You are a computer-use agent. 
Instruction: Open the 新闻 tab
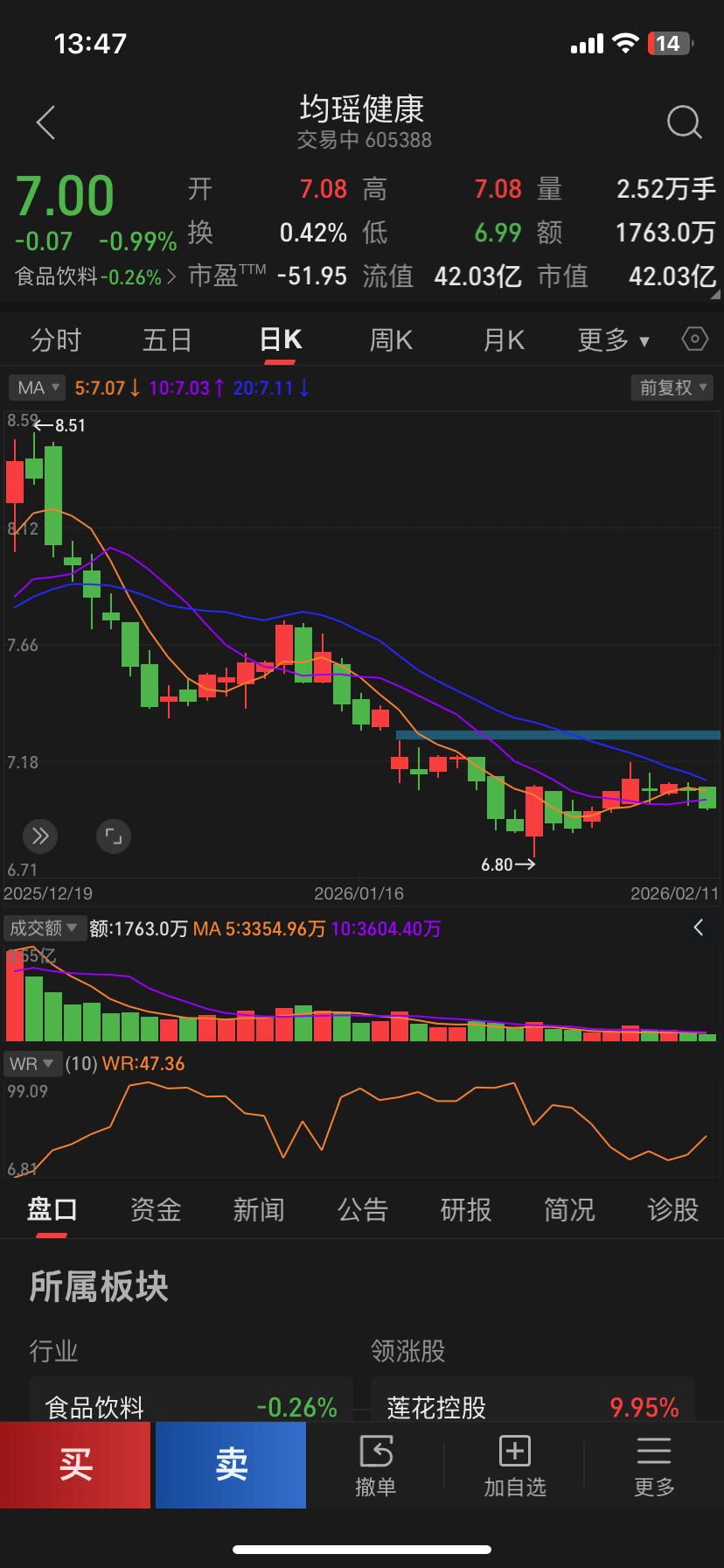(x=259, y=1210)
